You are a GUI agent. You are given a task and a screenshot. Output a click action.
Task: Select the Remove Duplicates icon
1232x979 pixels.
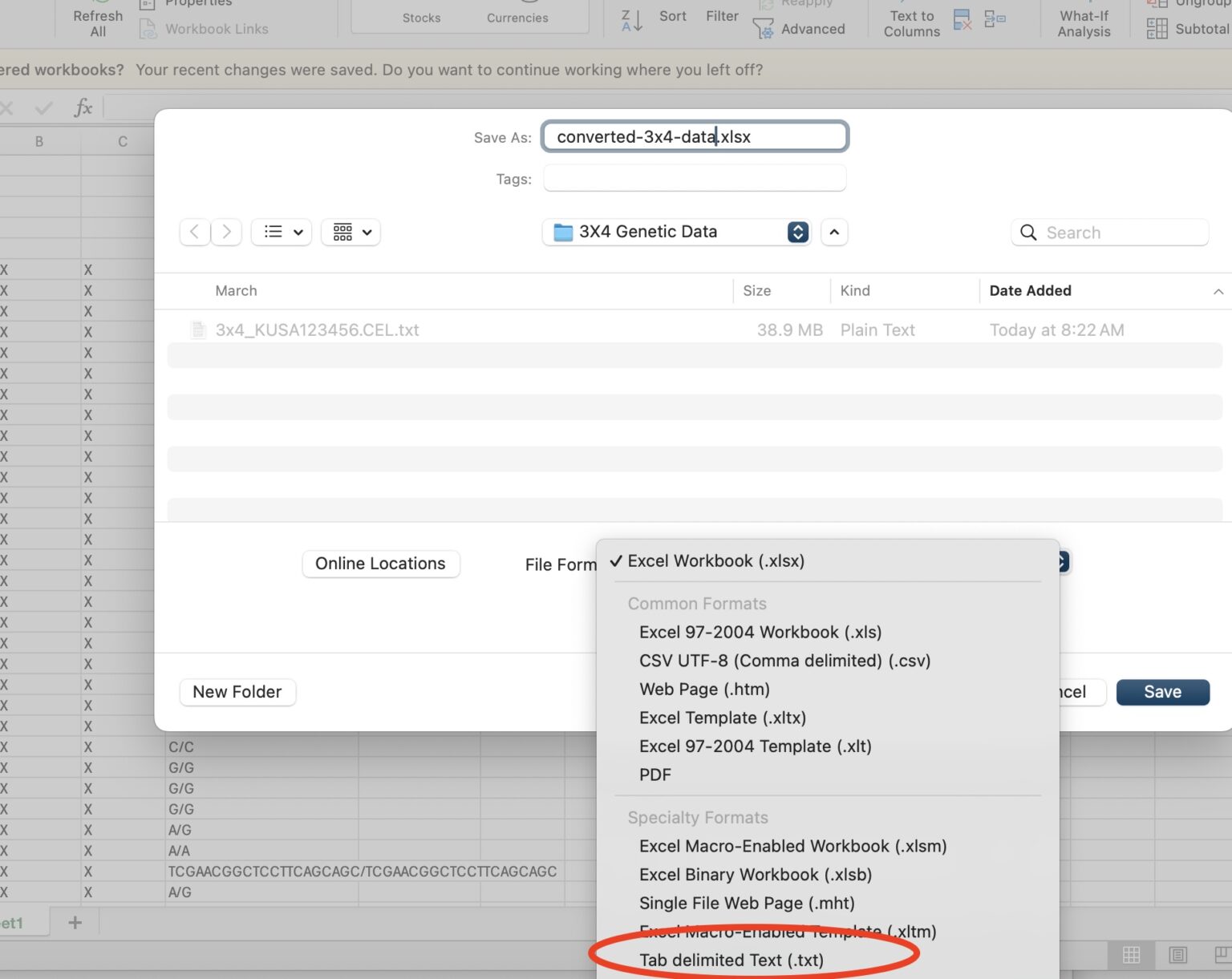coord(962,19)
